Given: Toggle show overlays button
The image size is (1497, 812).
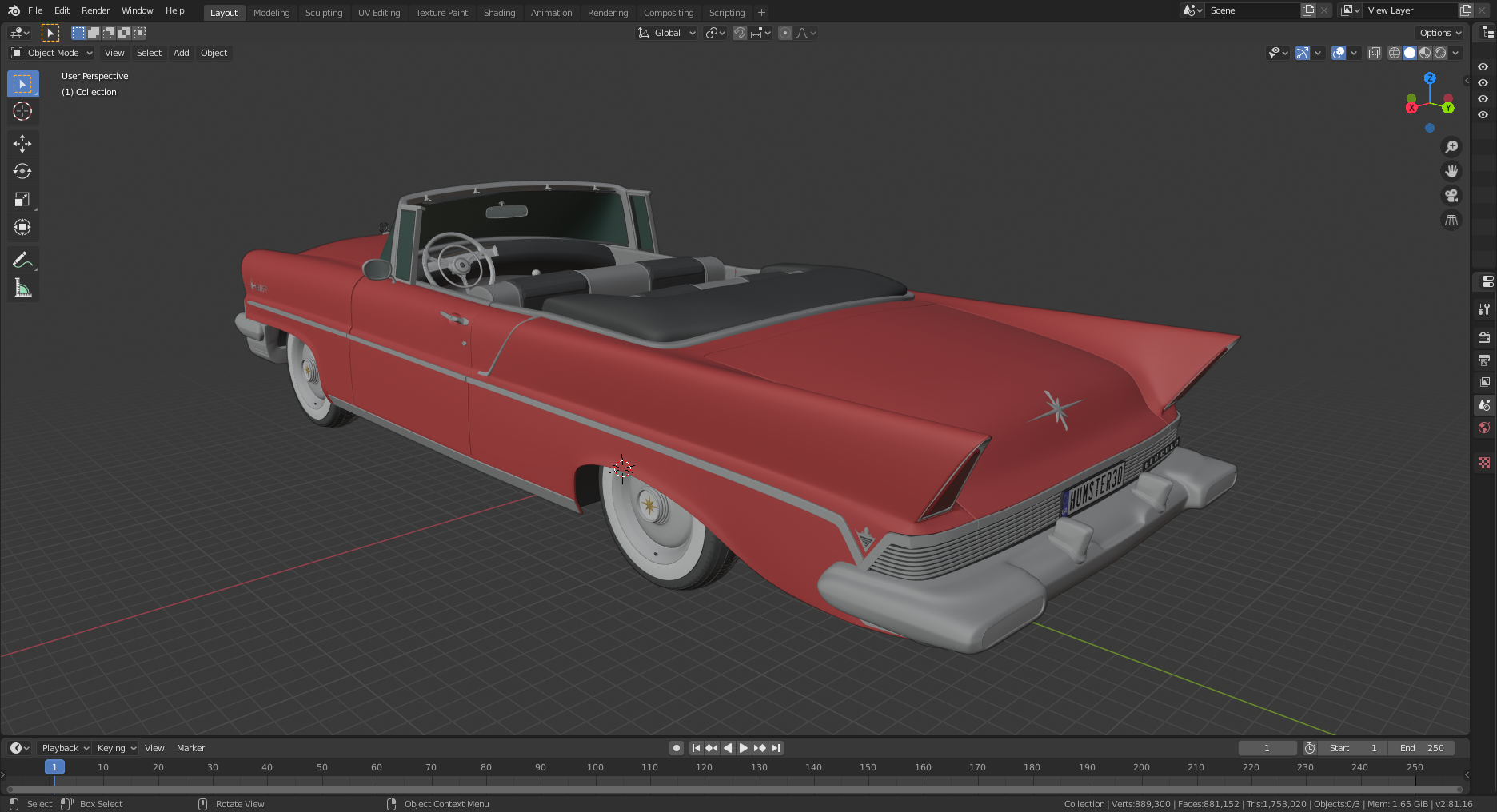Looking at the screenshot, I should 1339,53.
